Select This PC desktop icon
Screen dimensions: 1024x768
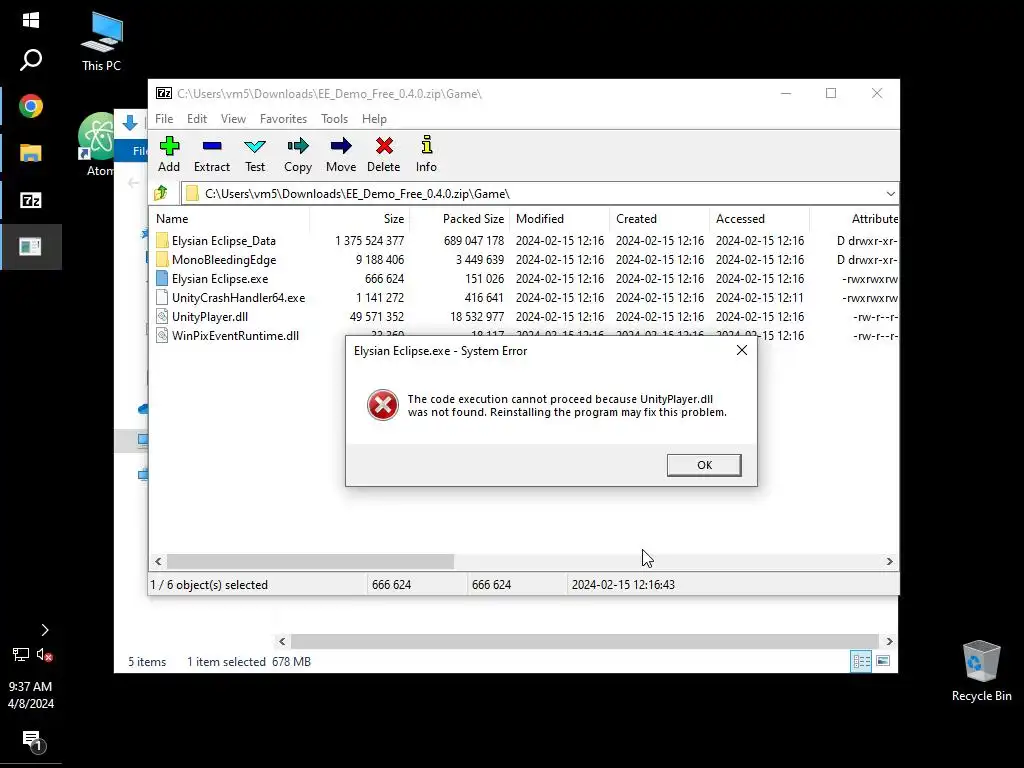click(x=101, y=40)
